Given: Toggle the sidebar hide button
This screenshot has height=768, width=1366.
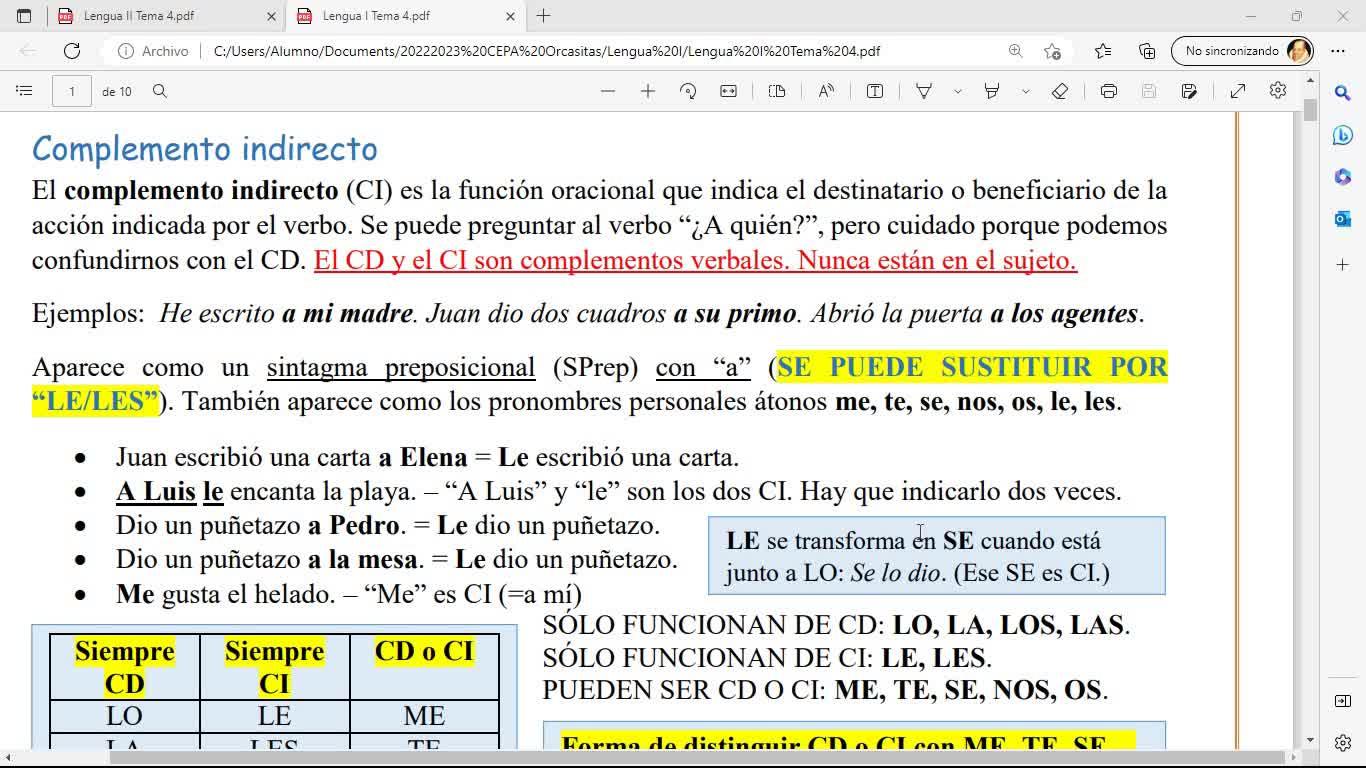Looking at the screenshot, I should pyautogui.click(x=1343, y=701).
